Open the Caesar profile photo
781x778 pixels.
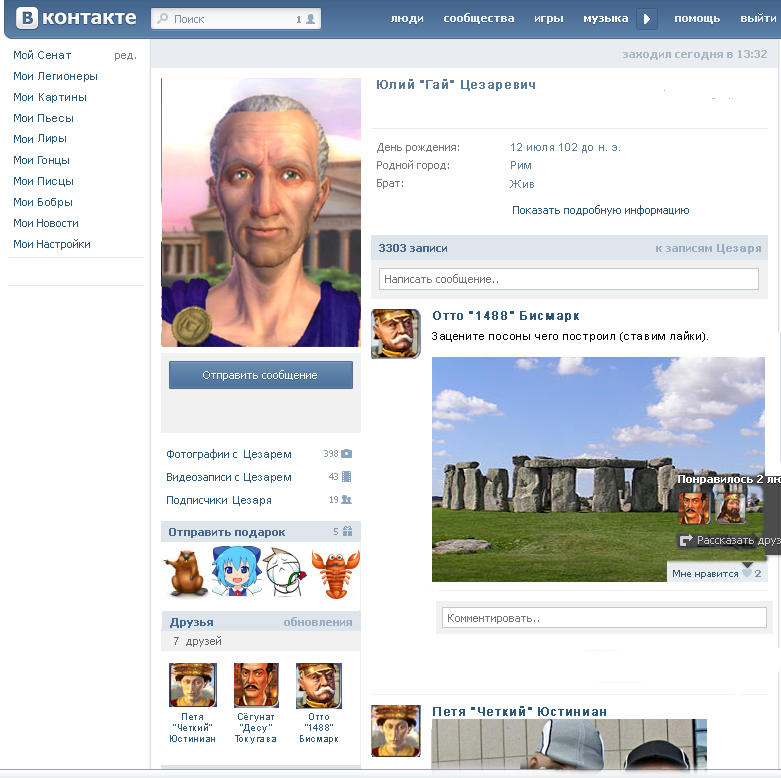[x=260, y=212]
